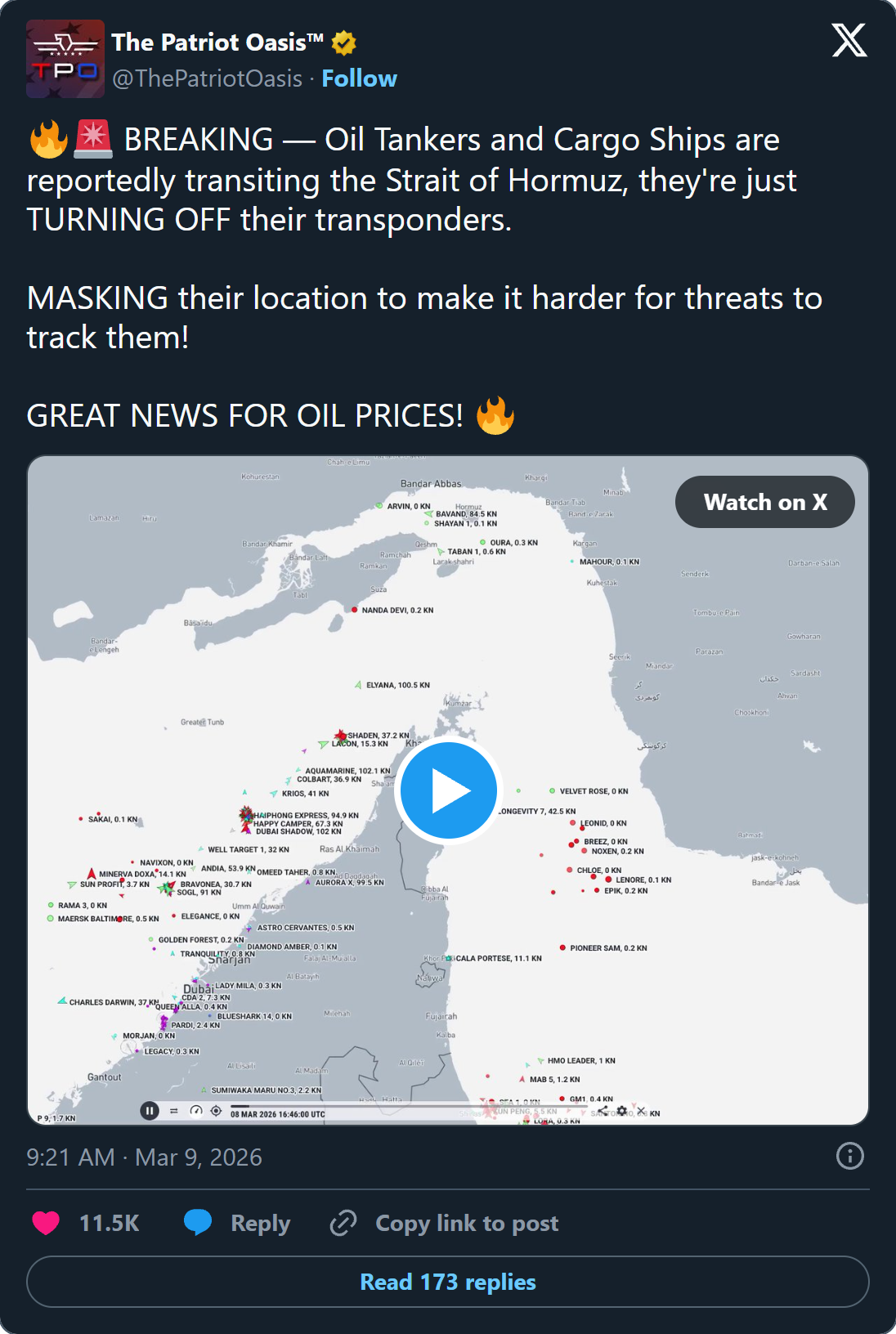Toggle fullscreen exit with the X on the video
Screen dimensions: 896x1334
point(641,1110)
